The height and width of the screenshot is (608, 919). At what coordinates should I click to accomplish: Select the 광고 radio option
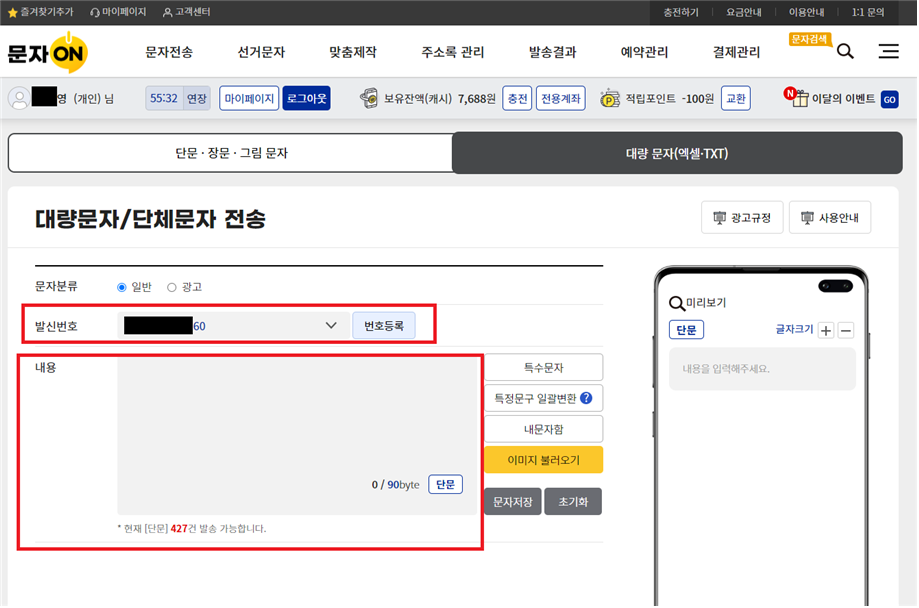172,287
